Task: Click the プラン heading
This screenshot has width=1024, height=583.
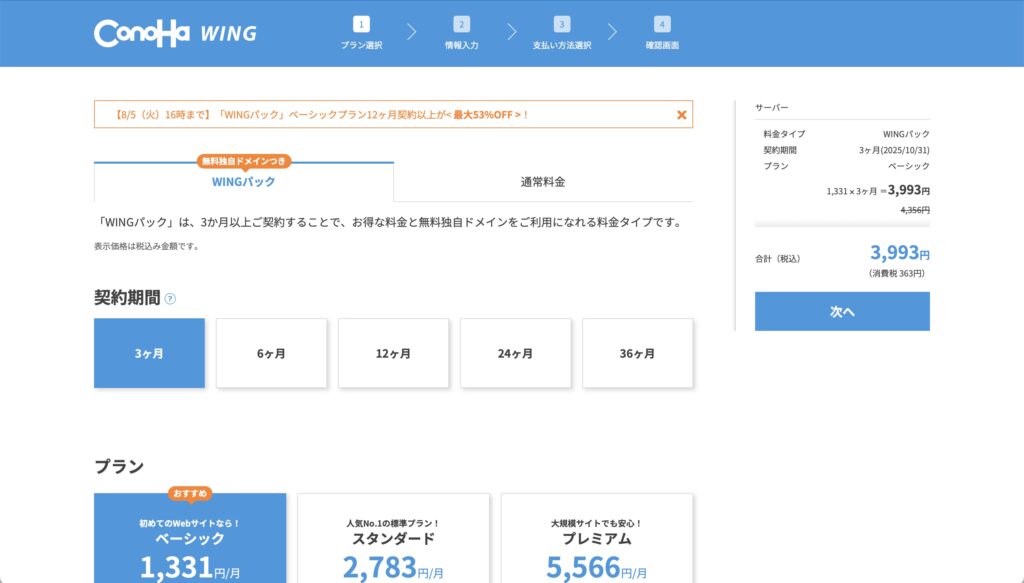Action: click(119, 466)
